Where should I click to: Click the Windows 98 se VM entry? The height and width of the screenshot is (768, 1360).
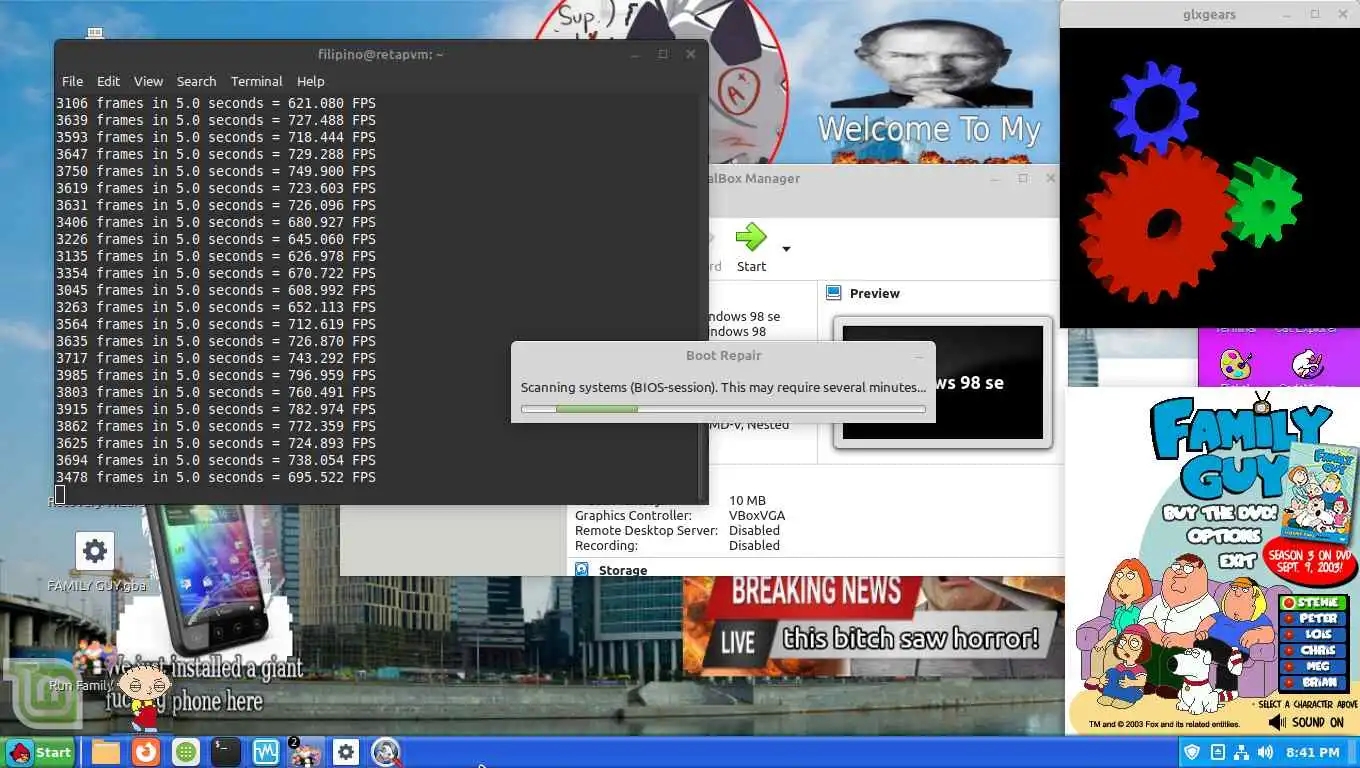744,316
